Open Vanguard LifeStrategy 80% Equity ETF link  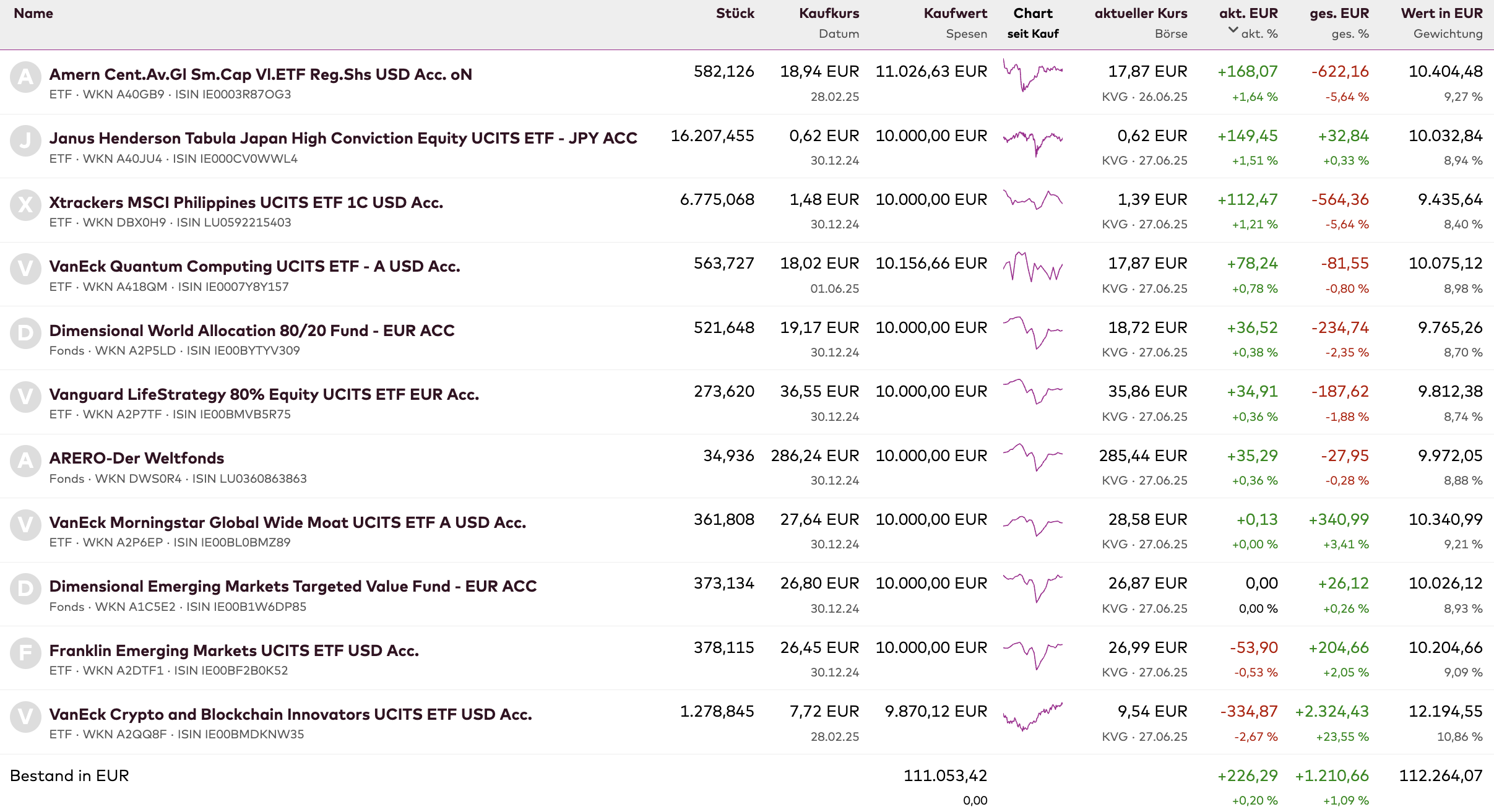tap(264, 394)
